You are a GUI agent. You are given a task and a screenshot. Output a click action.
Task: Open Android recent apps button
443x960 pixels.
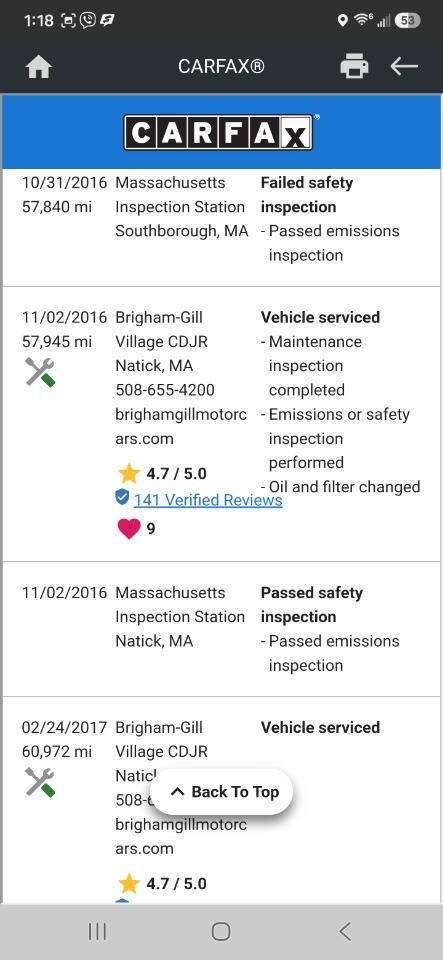97,931
